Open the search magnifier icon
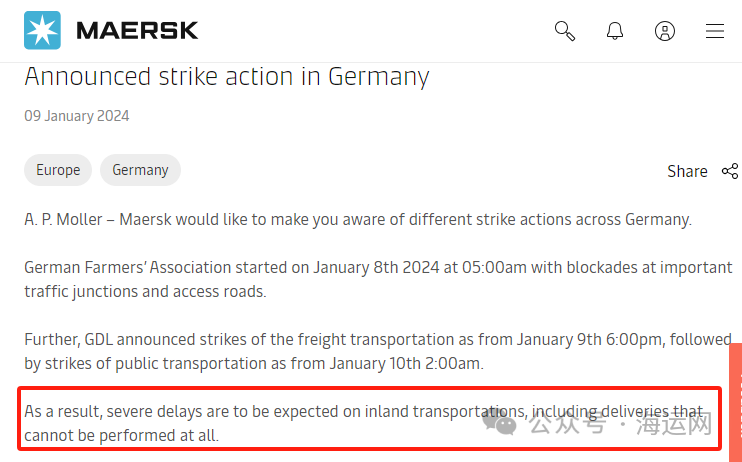 point(565,31)
